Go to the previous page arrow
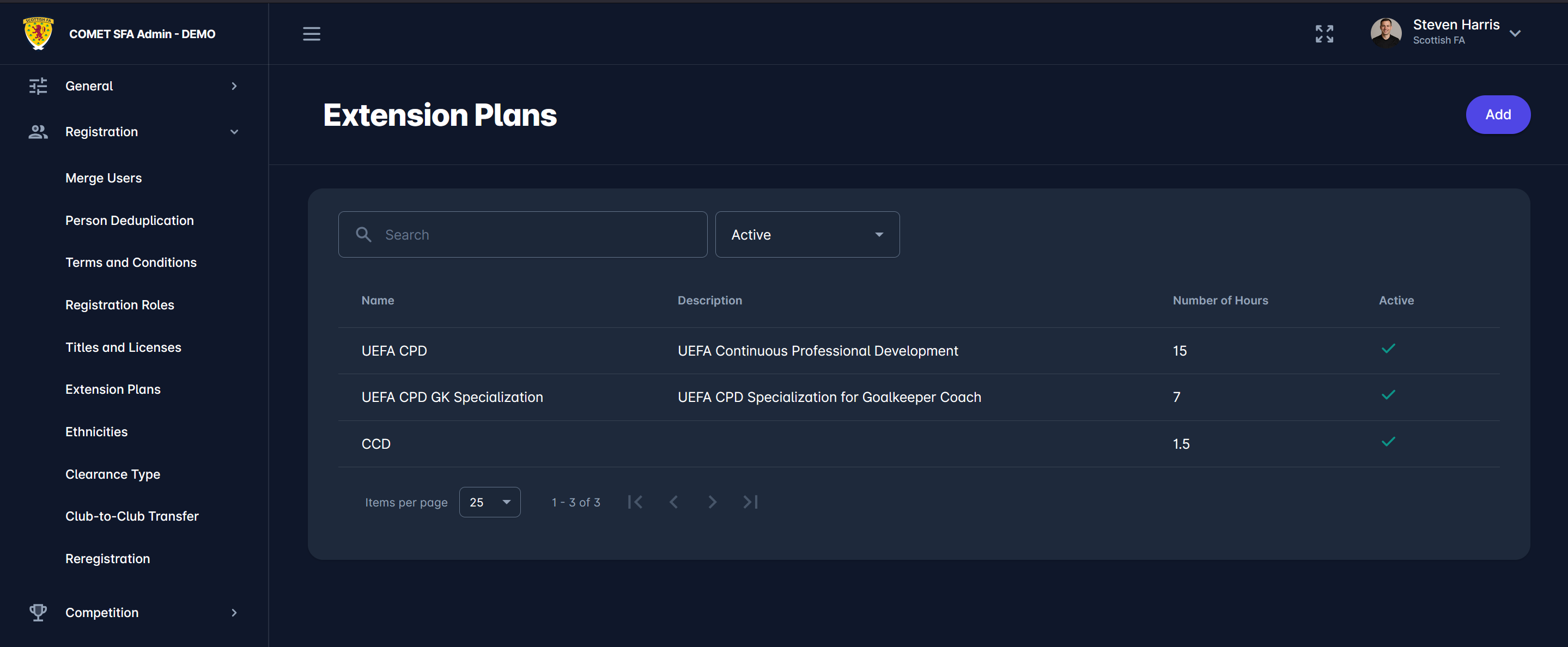The image size is (1568, 647). (674, 502)
